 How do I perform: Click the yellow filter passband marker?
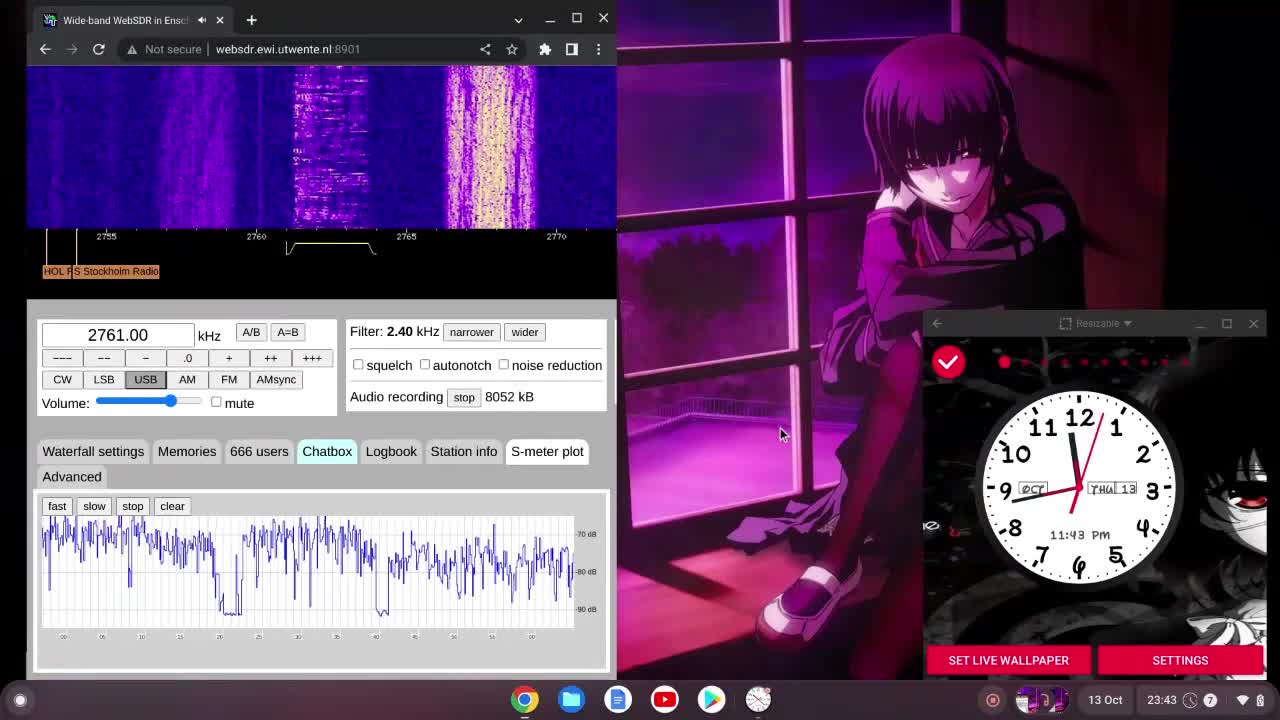pyautogui.click(x=331, y=247)
